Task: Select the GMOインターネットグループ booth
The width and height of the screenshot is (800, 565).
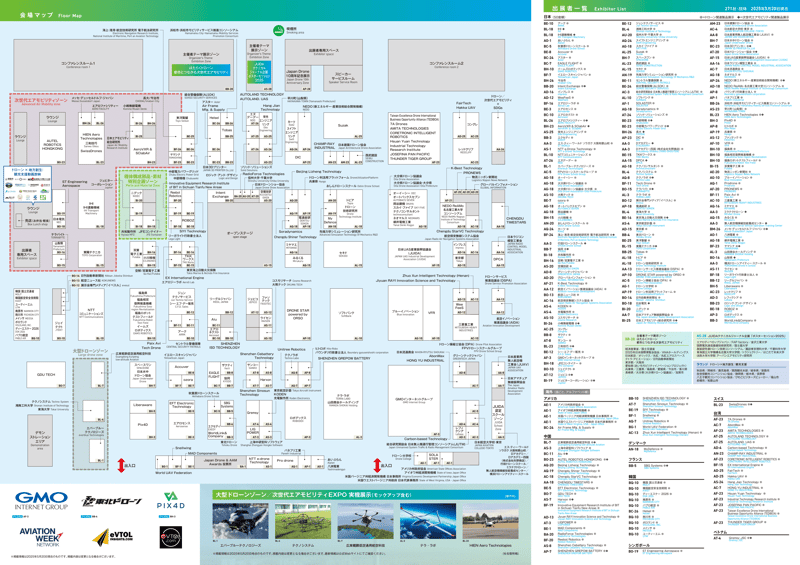Action: (414, 401)
